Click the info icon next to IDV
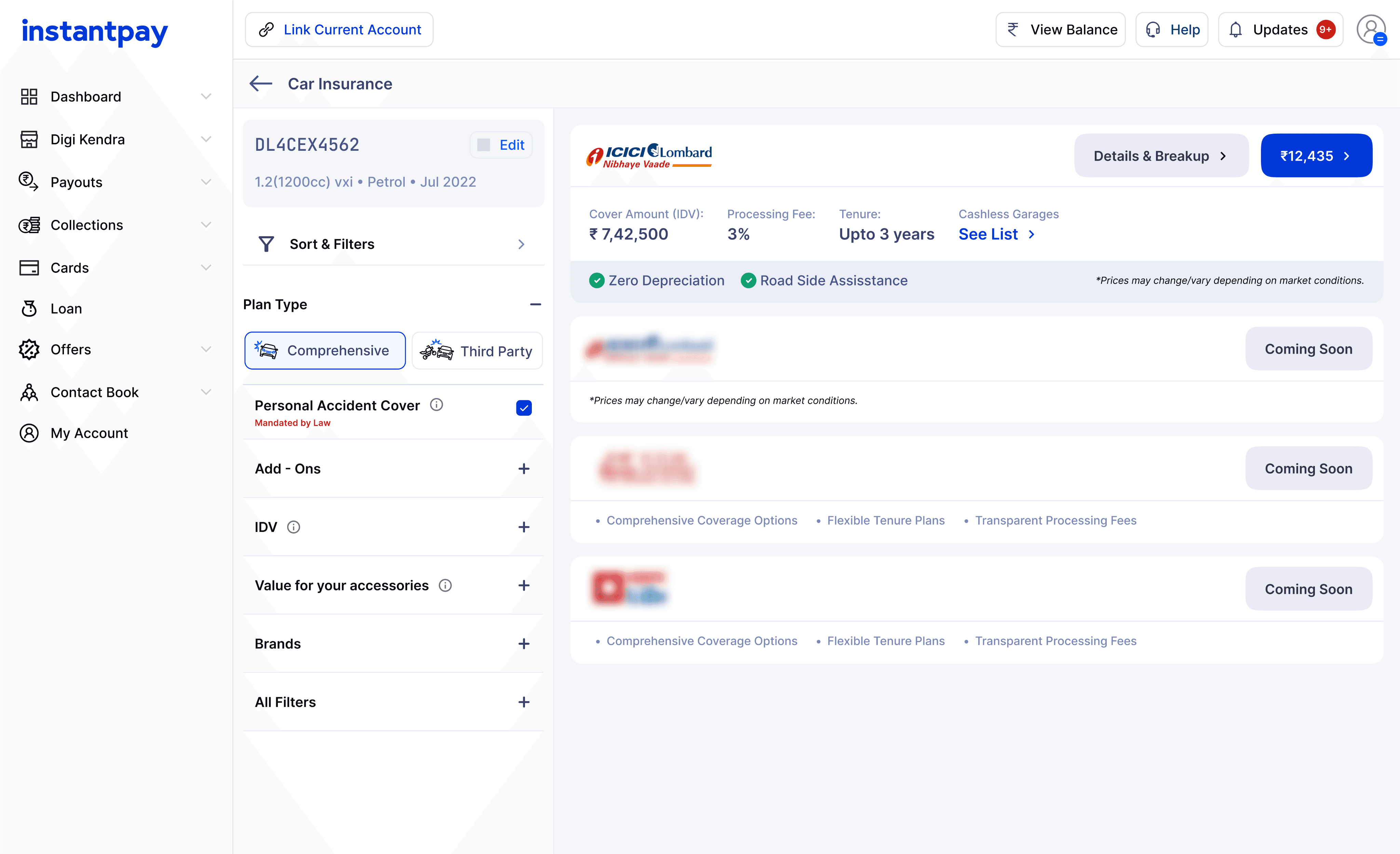Screen dimensions: 1400x854 click(293, 527)
